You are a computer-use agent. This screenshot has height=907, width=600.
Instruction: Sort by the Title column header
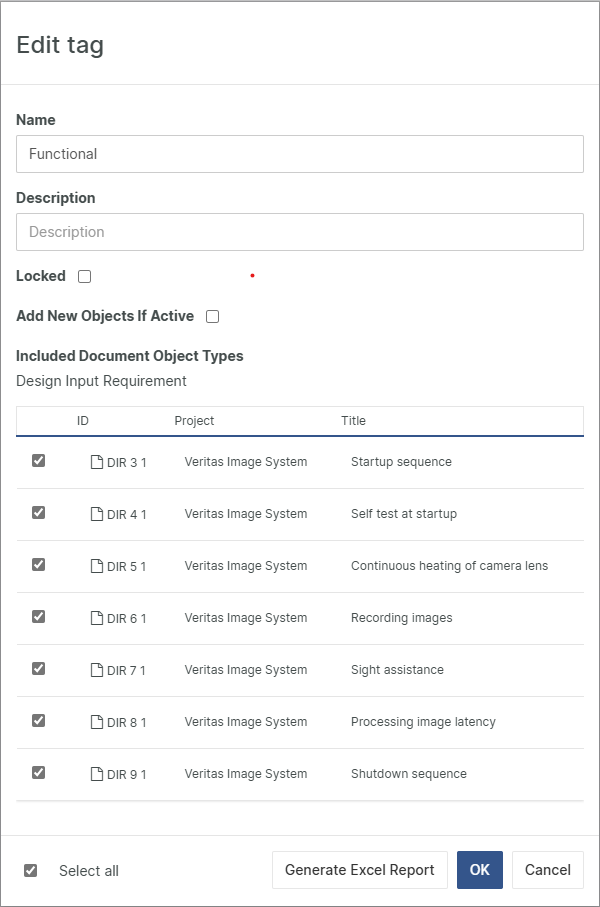(x=354, y=421)
